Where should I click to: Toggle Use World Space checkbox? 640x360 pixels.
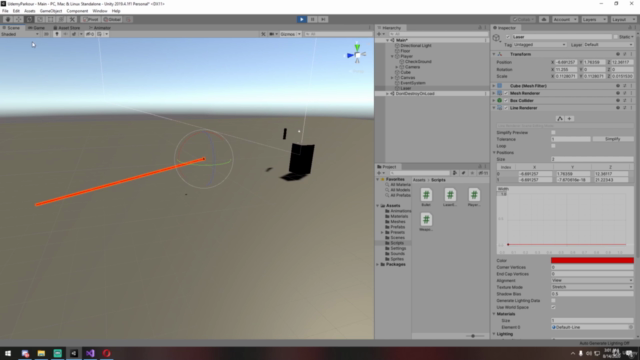pos(553,307)
